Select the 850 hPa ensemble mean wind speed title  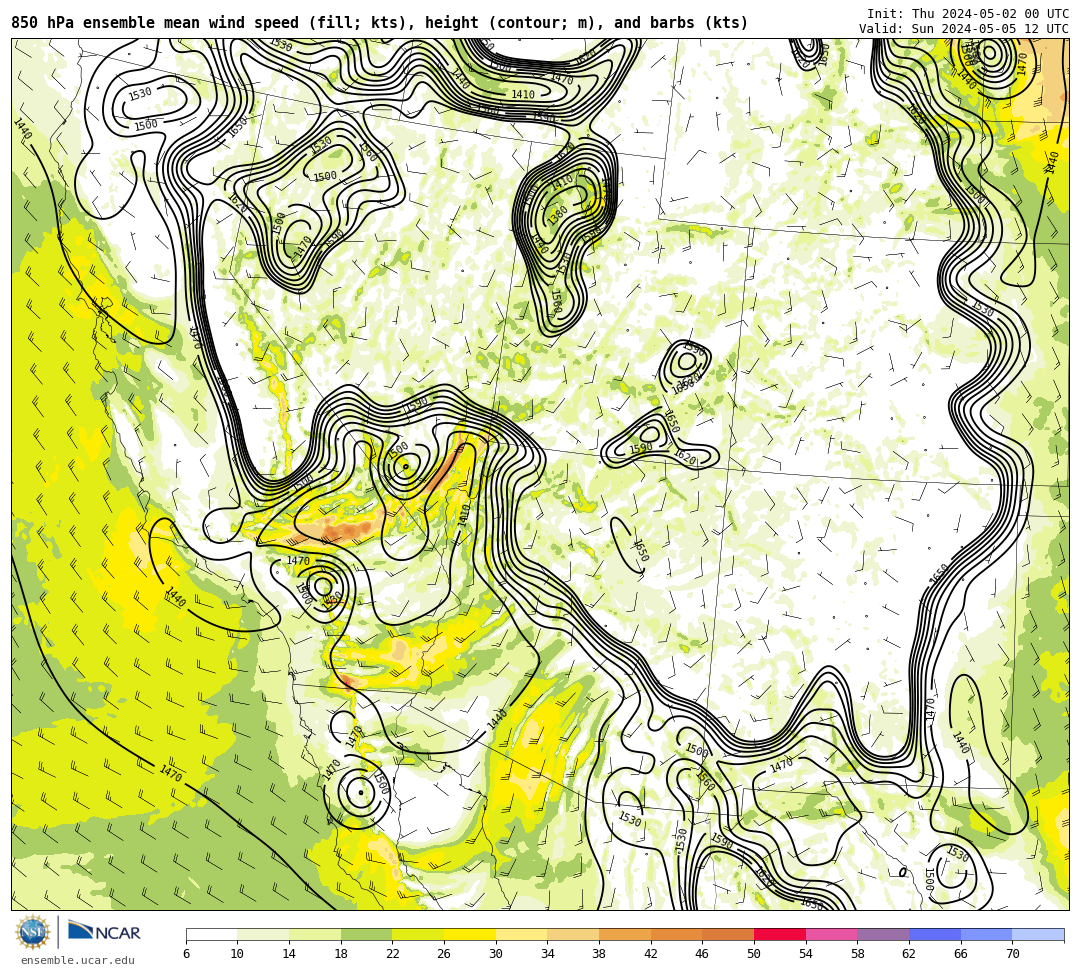[380, 23]
